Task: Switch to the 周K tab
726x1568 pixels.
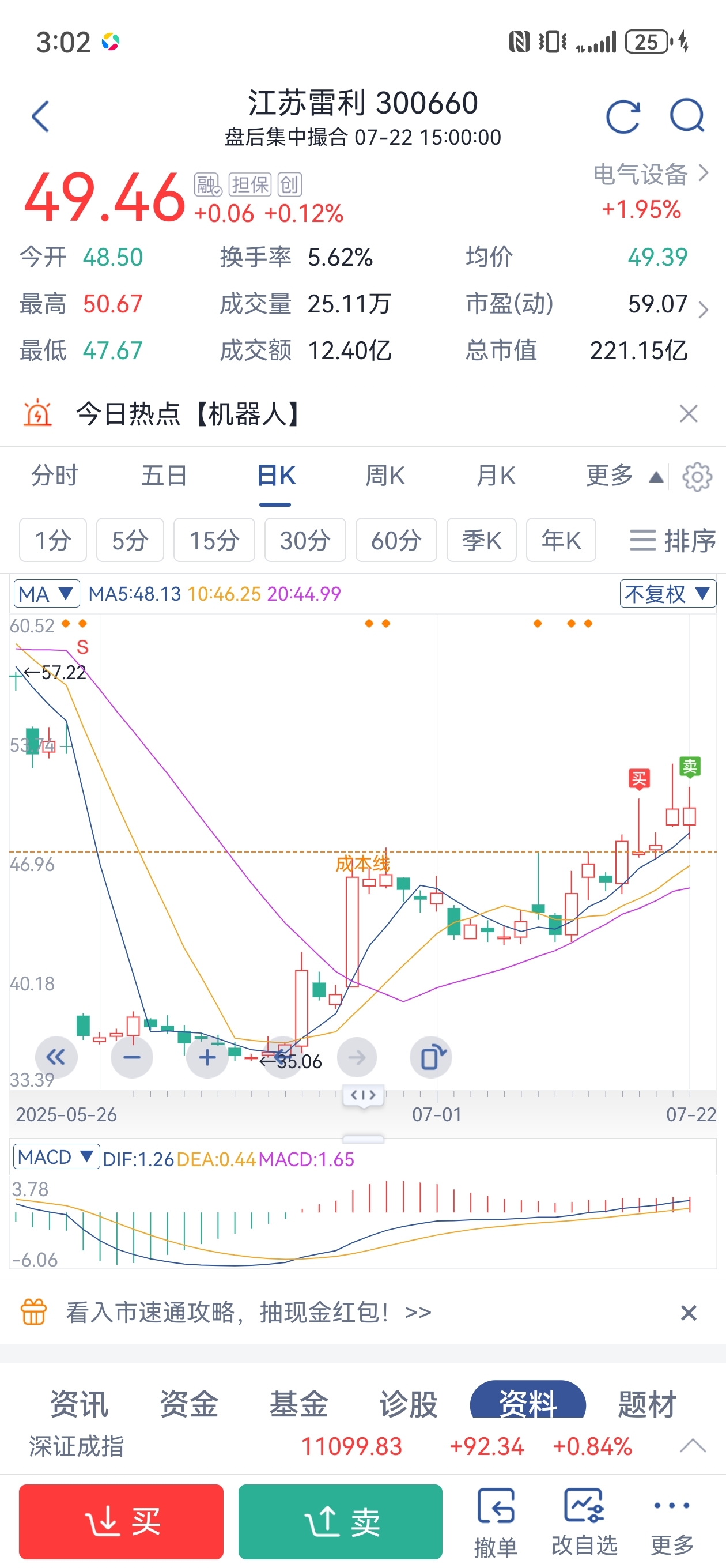Action: 385,476
